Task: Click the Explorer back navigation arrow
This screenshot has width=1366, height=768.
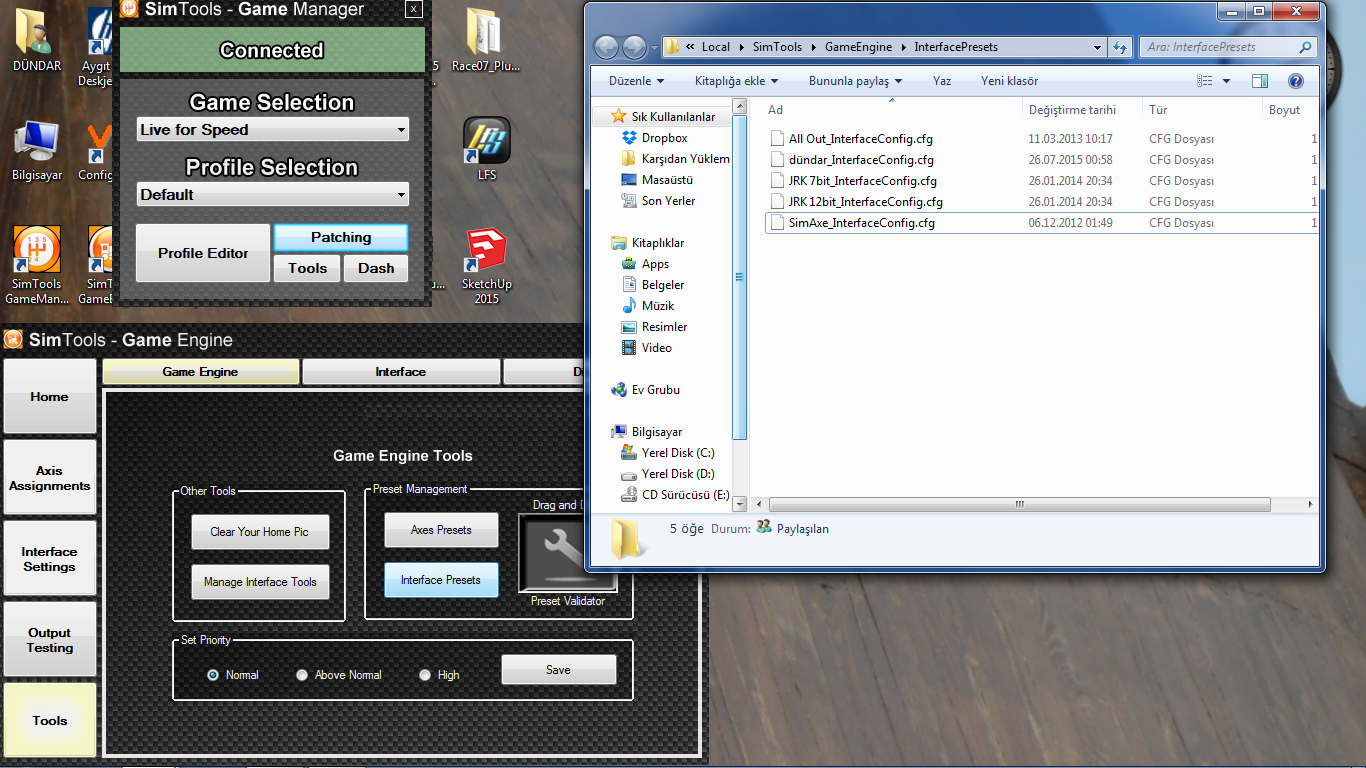Action: [x=606, y=47]
